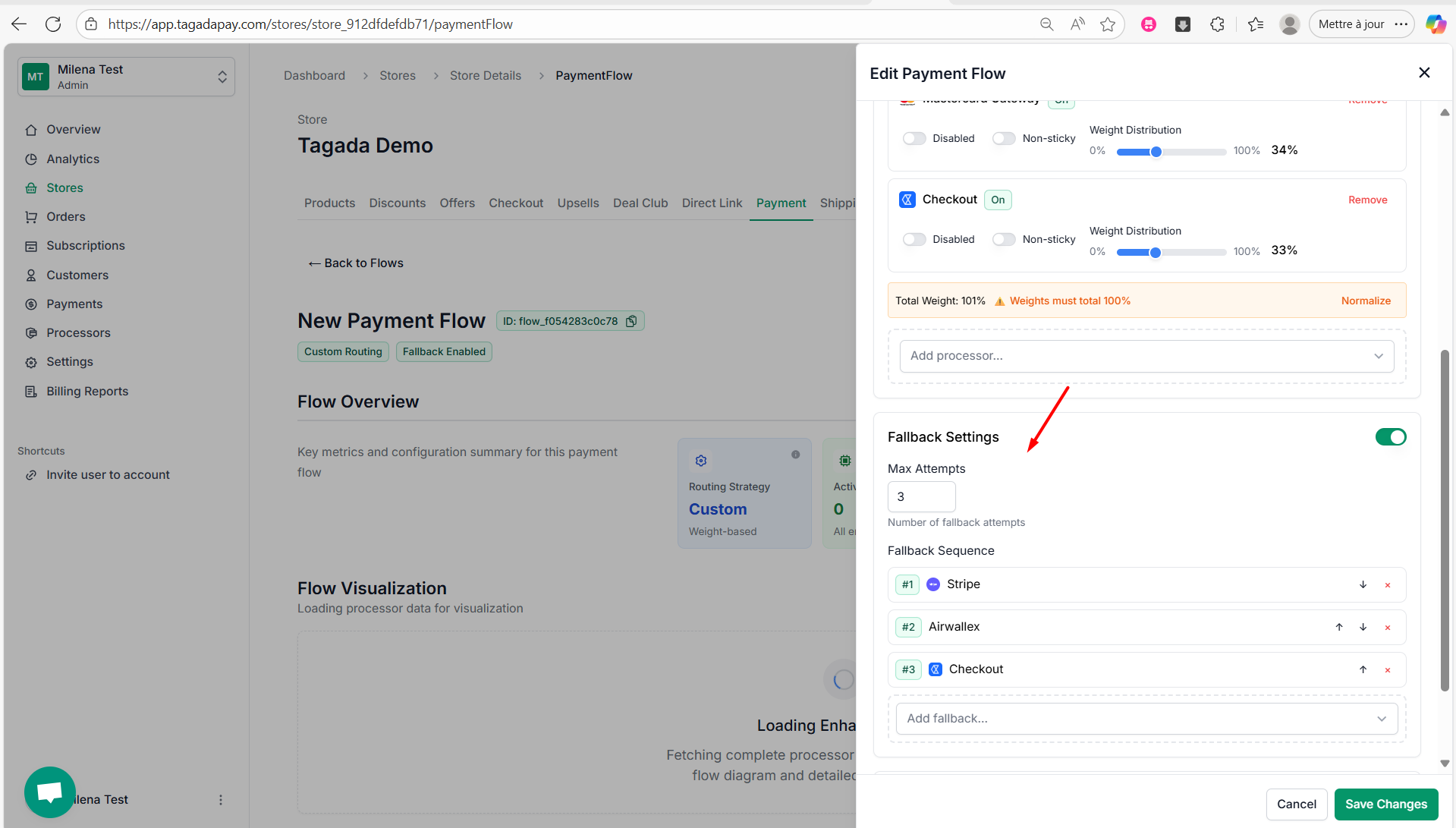
Task: Click the Cancel button
Action: click(x=1296, y=804)
